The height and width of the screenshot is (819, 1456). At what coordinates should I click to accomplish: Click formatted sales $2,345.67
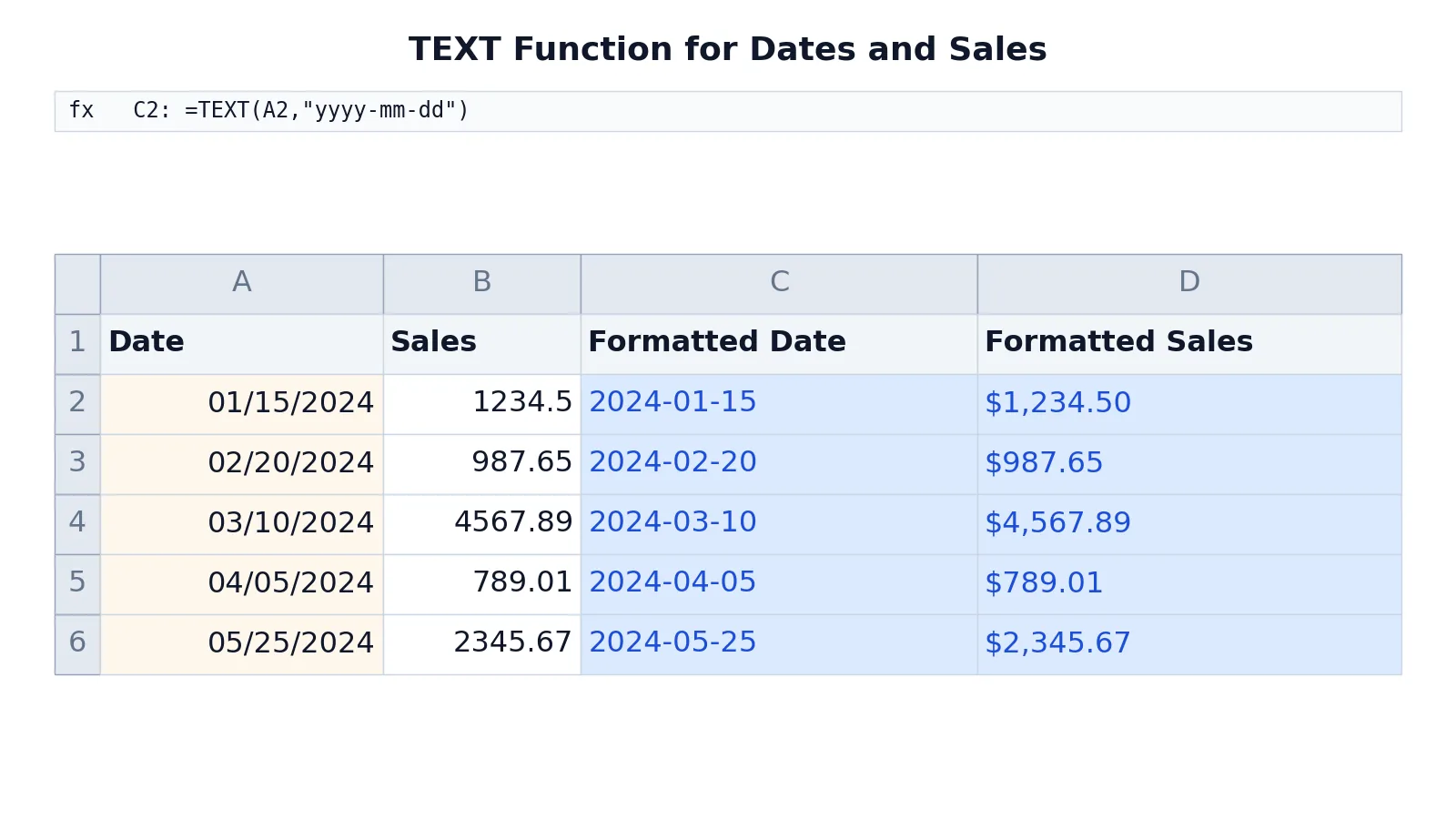coord(1189,644)
